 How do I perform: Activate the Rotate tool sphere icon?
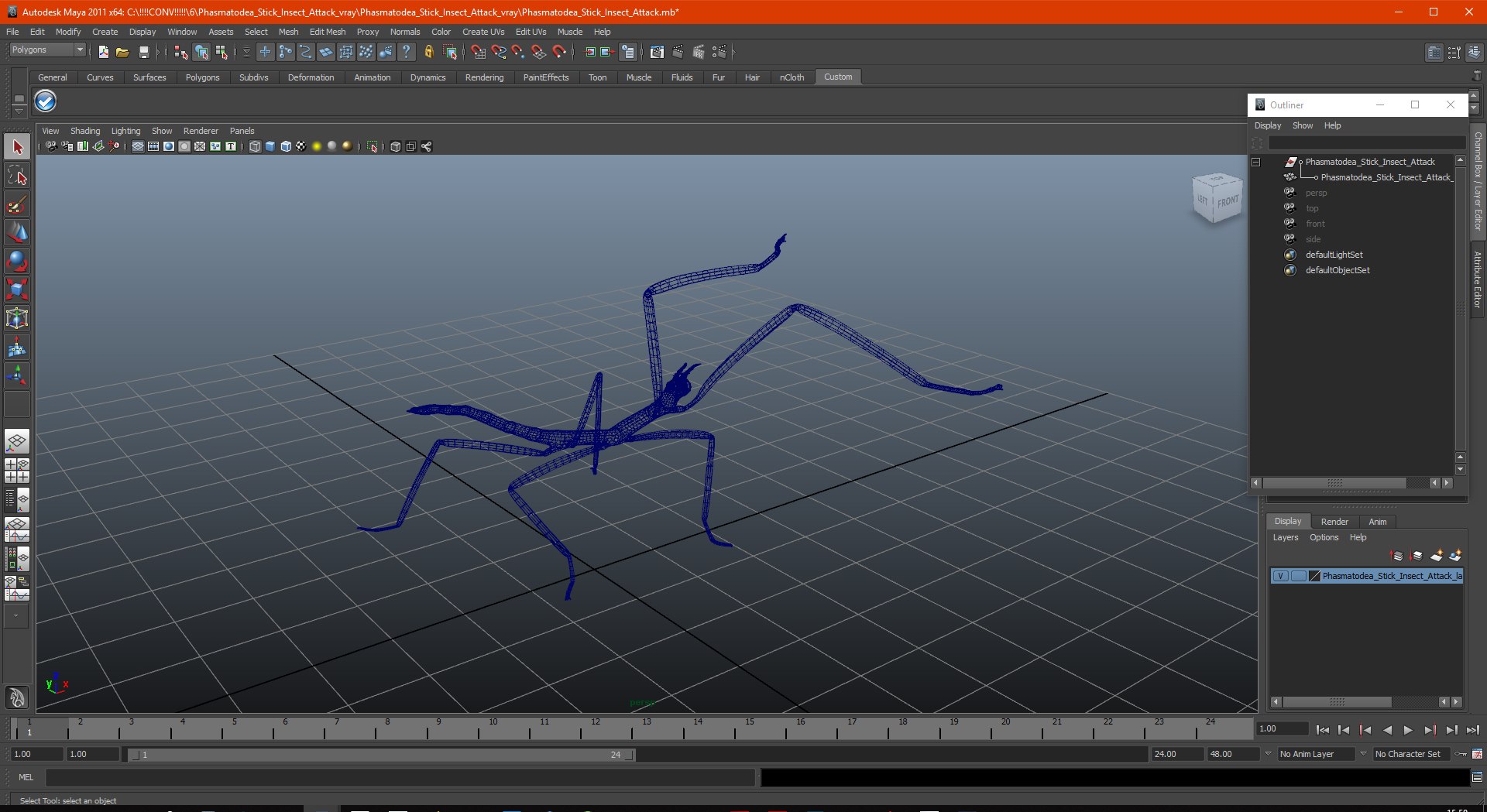[17, 262]
